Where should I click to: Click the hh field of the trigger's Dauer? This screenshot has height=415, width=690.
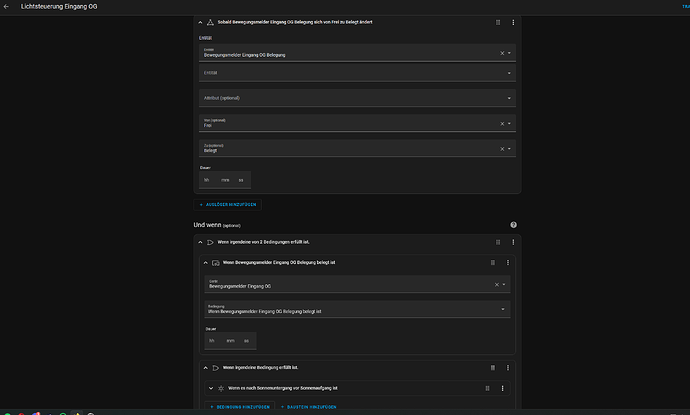207,180
